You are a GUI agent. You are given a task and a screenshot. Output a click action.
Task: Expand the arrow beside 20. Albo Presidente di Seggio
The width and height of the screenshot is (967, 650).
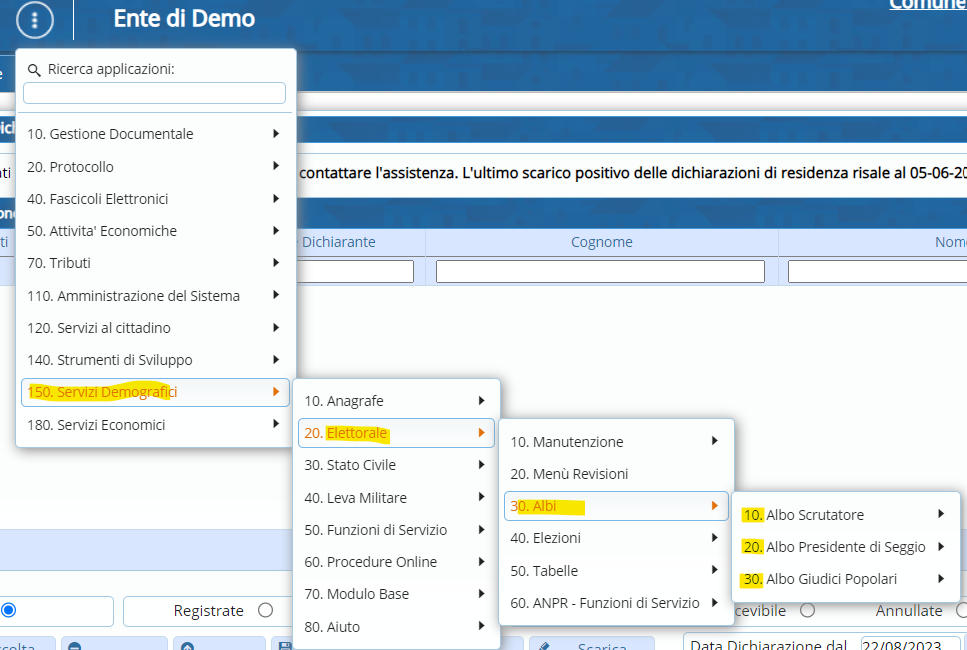941,547
